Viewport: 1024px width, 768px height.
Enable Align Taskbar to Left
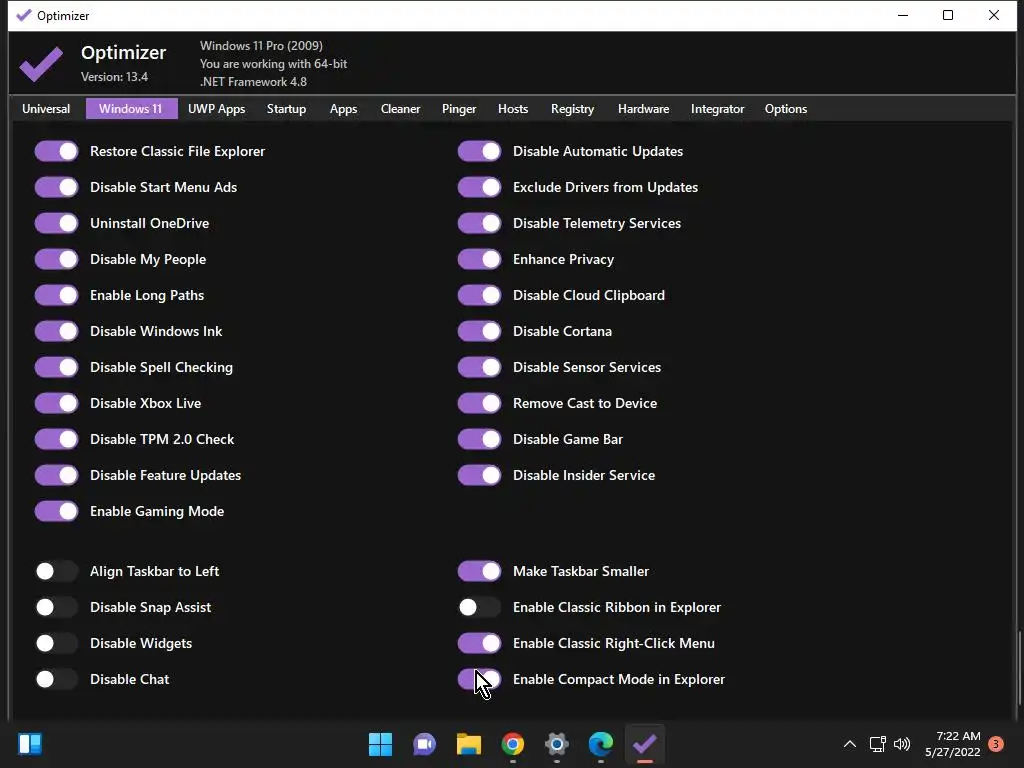57,571
